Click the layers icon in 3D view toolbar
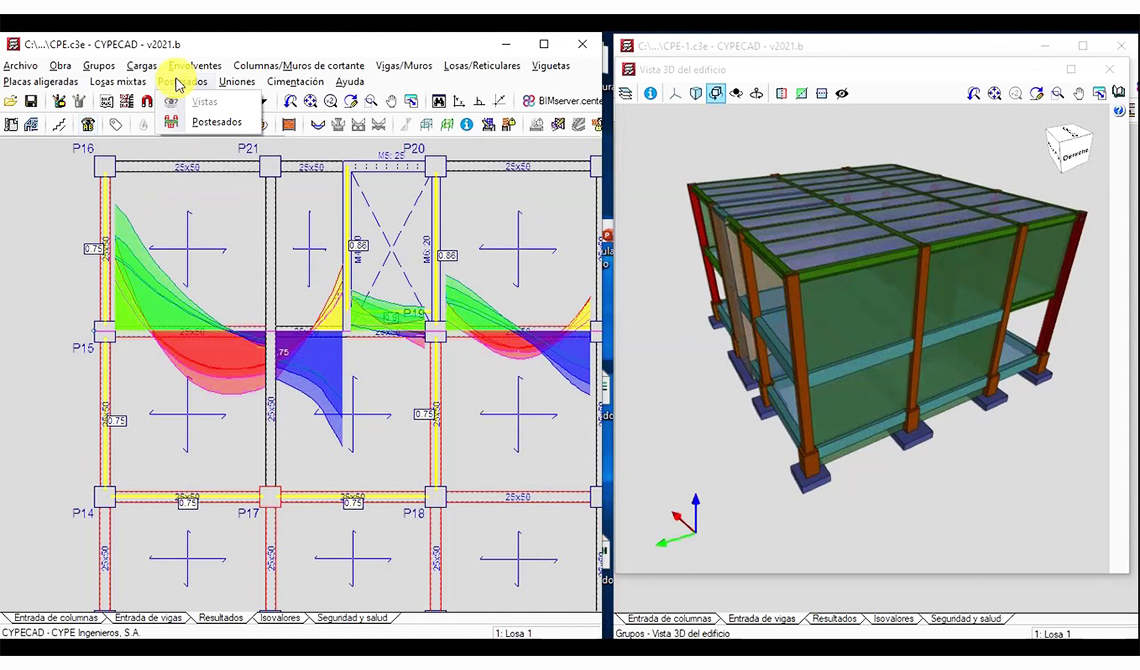The width and height of the screenshot is (1140, 670). coord(625,93)
